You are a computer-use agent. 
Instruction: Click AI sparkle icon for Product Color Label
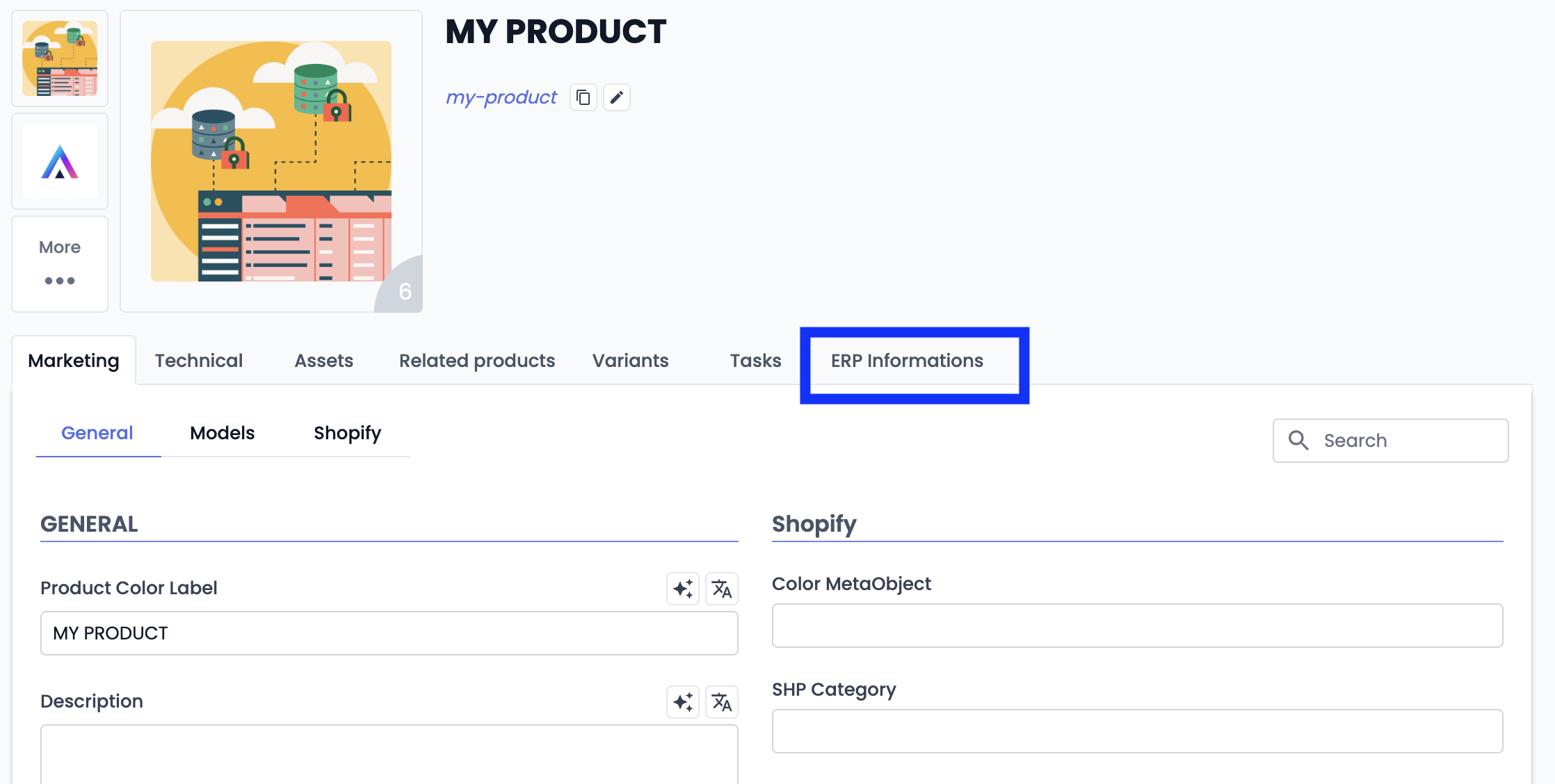pyautogui.click(x=683, y=589)
